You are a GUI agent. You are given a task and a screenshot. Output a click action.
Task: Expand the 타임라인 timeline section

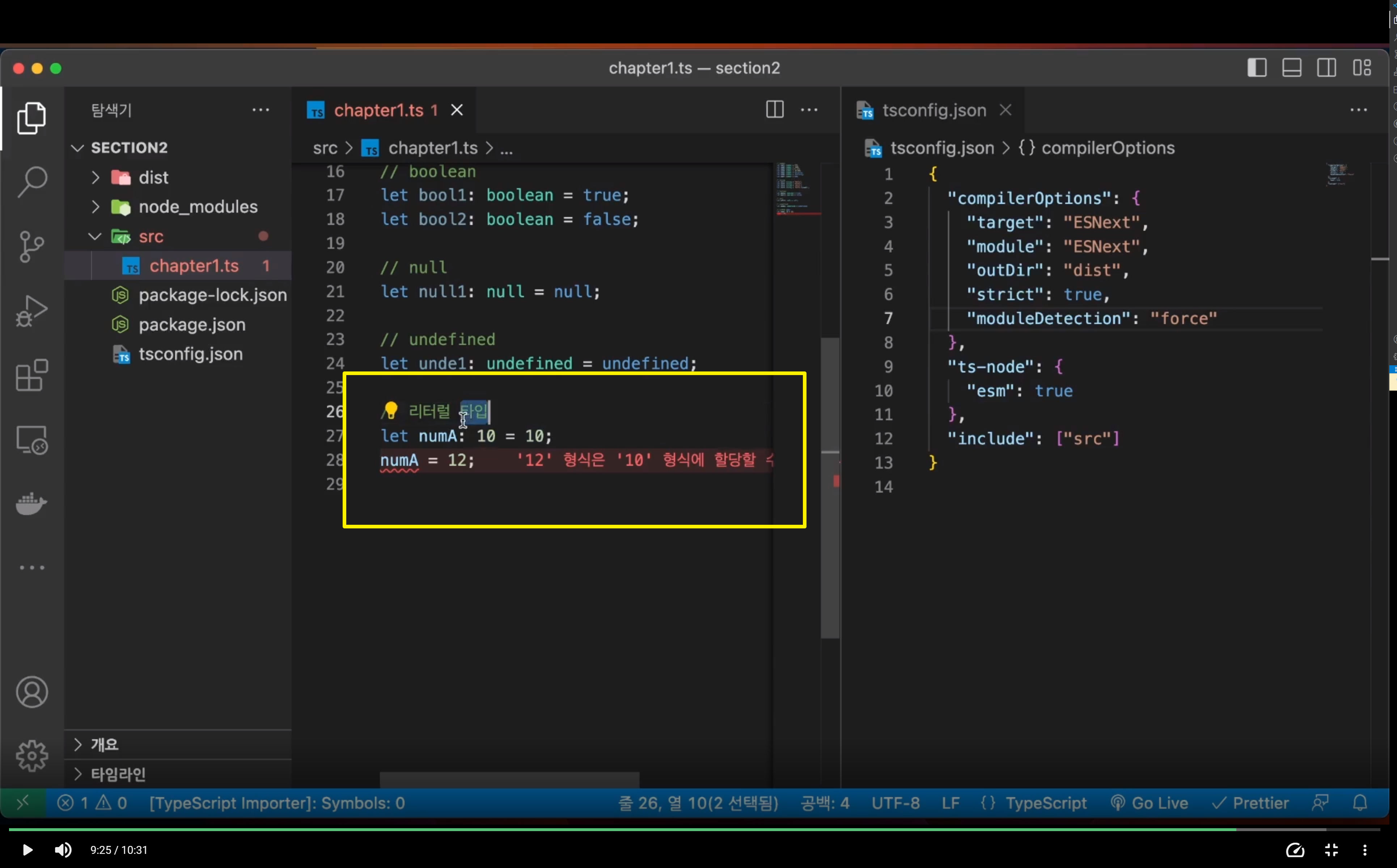[178, 774]
